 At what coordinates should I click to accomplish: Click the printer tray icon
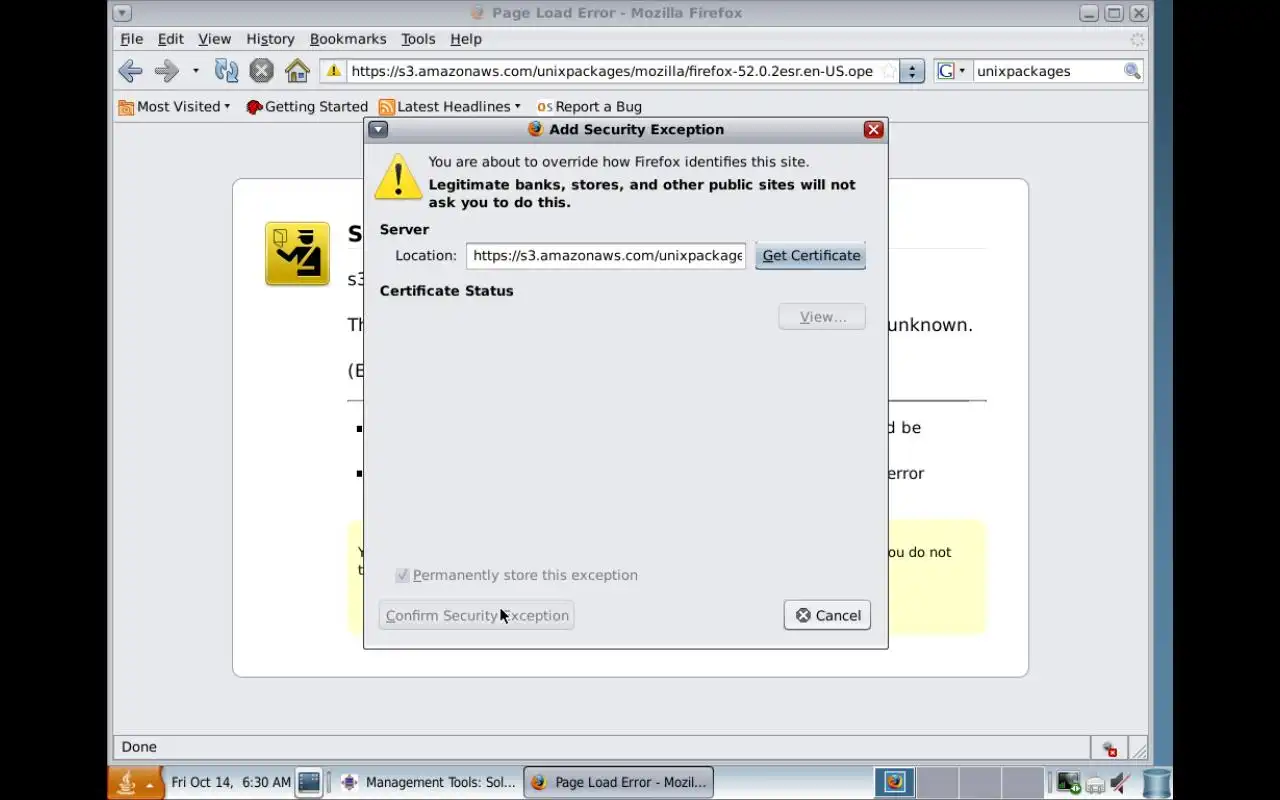[1095, 784]
